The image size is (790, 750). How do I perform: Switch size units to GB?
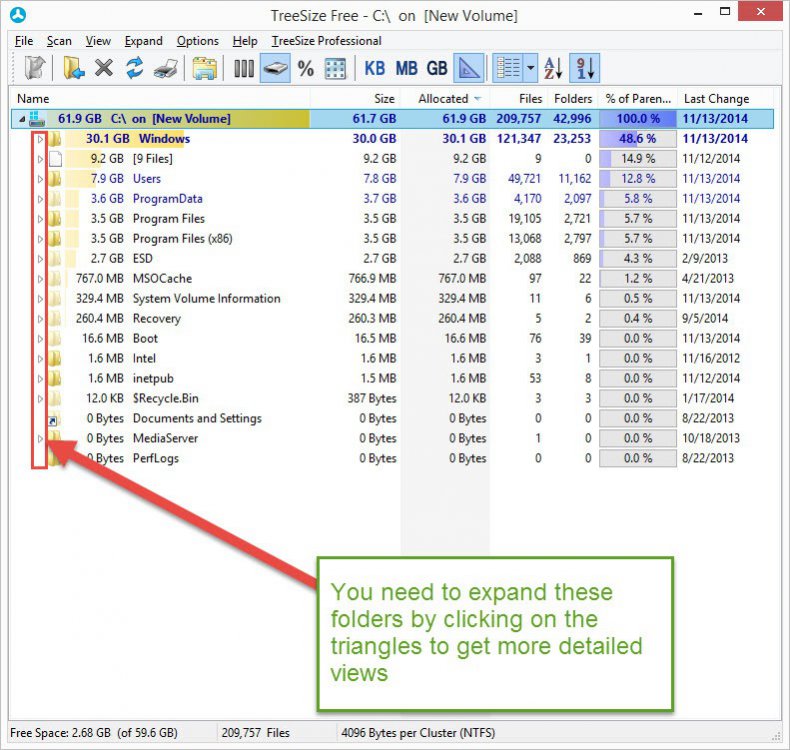437,69
